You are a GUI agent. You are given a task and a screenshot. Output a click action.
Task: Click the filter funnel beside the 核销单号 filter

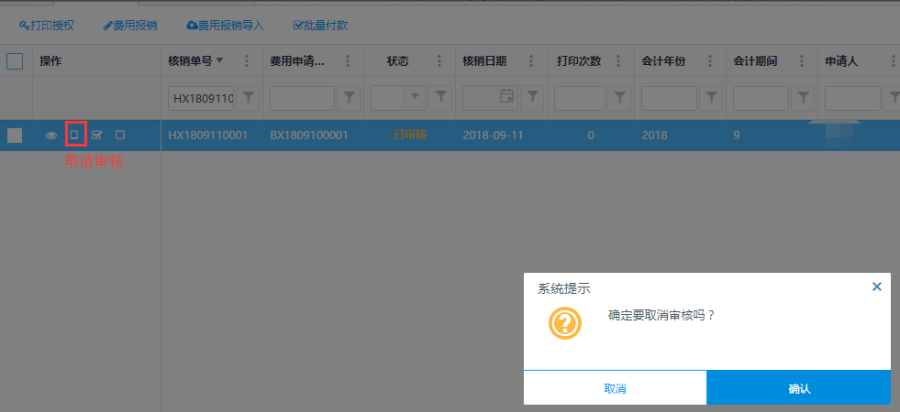[249, 98]
